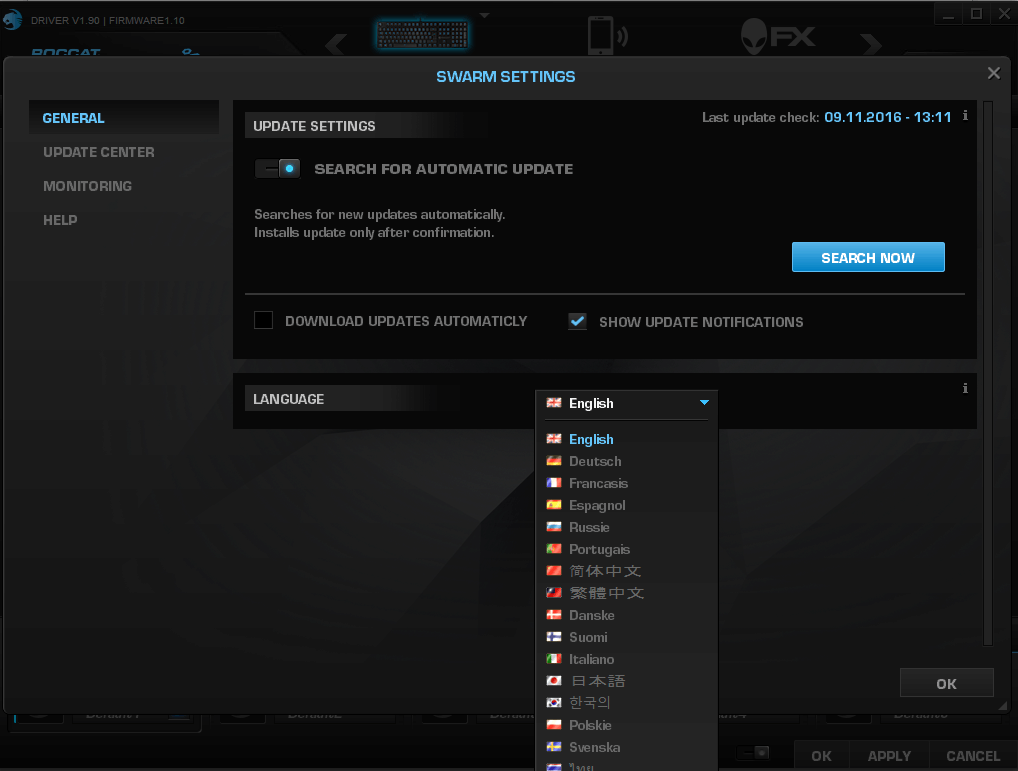Open the General settings tab

124,118
